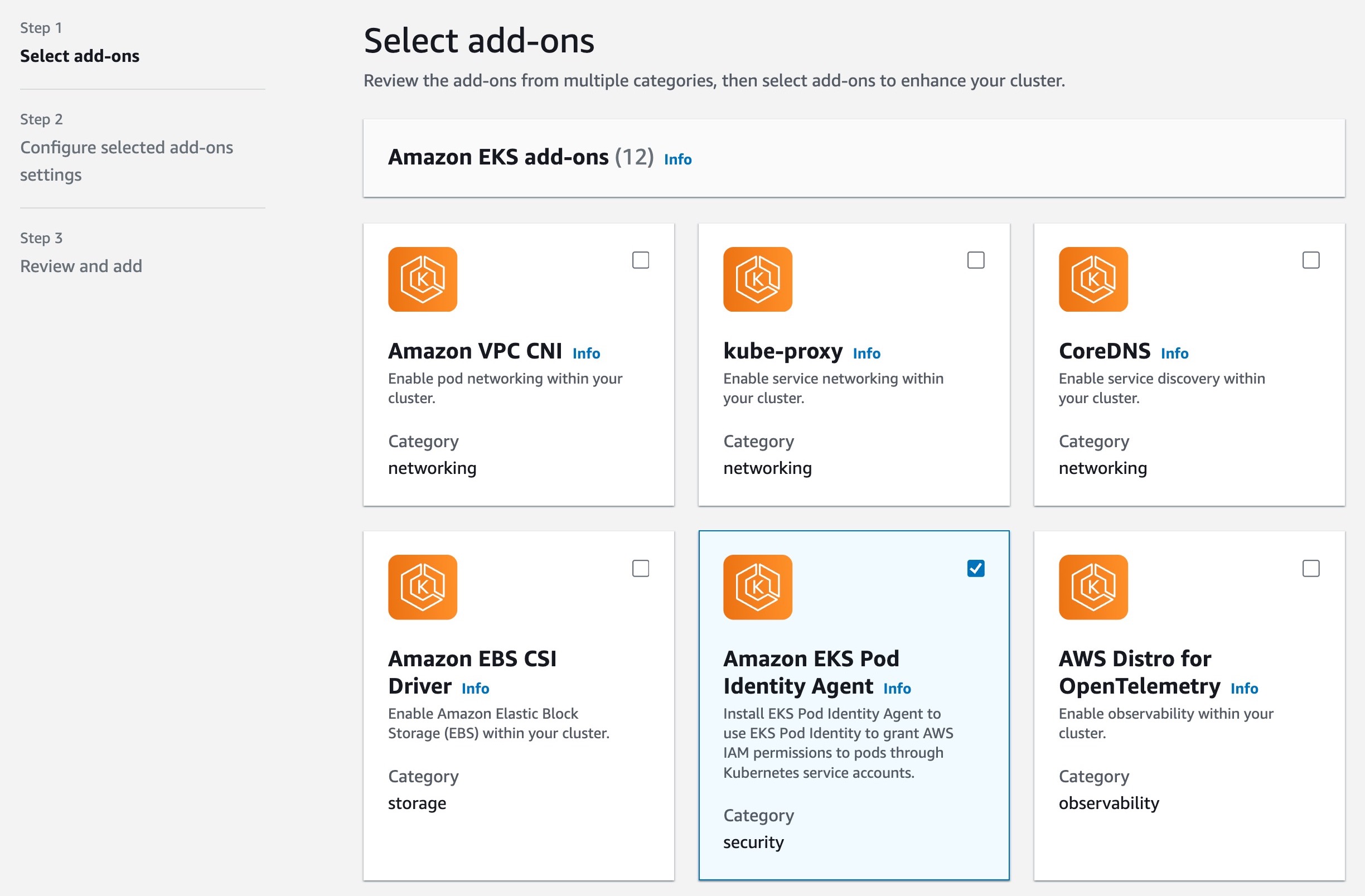Check the Amazon EBS CSI Driver checkbox

[641, 569]
